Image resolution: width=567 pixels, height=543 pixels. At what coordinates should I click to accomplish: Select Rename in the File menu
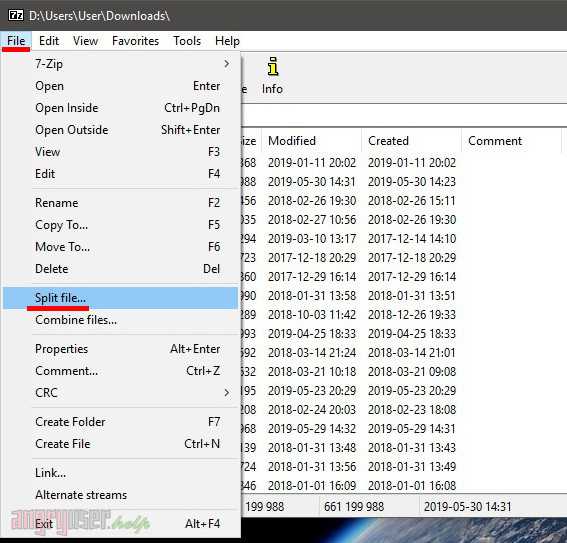121,203
